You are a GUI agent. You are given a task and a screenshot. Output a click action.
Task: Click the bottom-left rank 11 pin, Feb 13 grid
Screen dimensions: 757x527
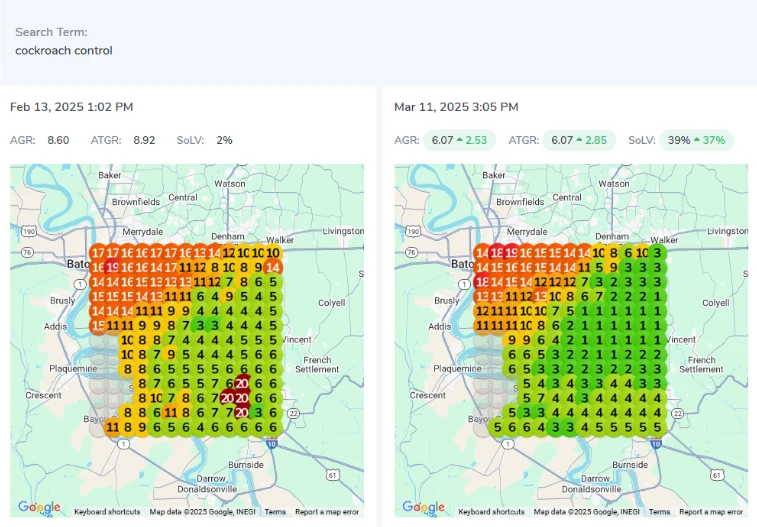112,427
